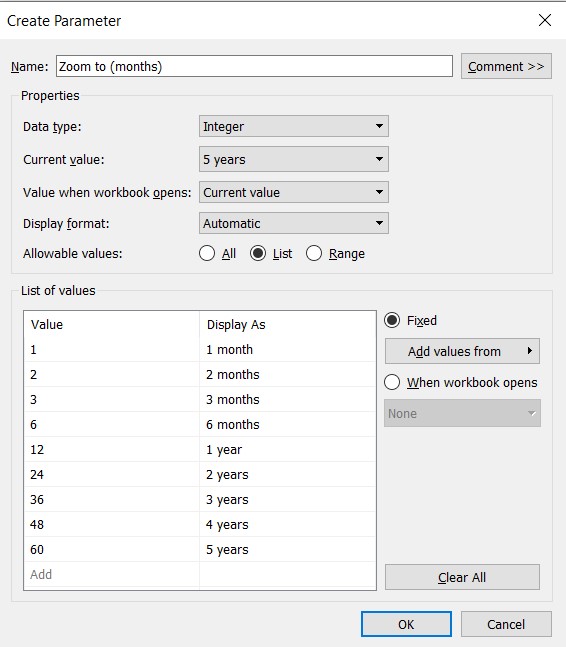566x647 pixels.
Task: Select value cell 36
Action: (x=111, y=499)
